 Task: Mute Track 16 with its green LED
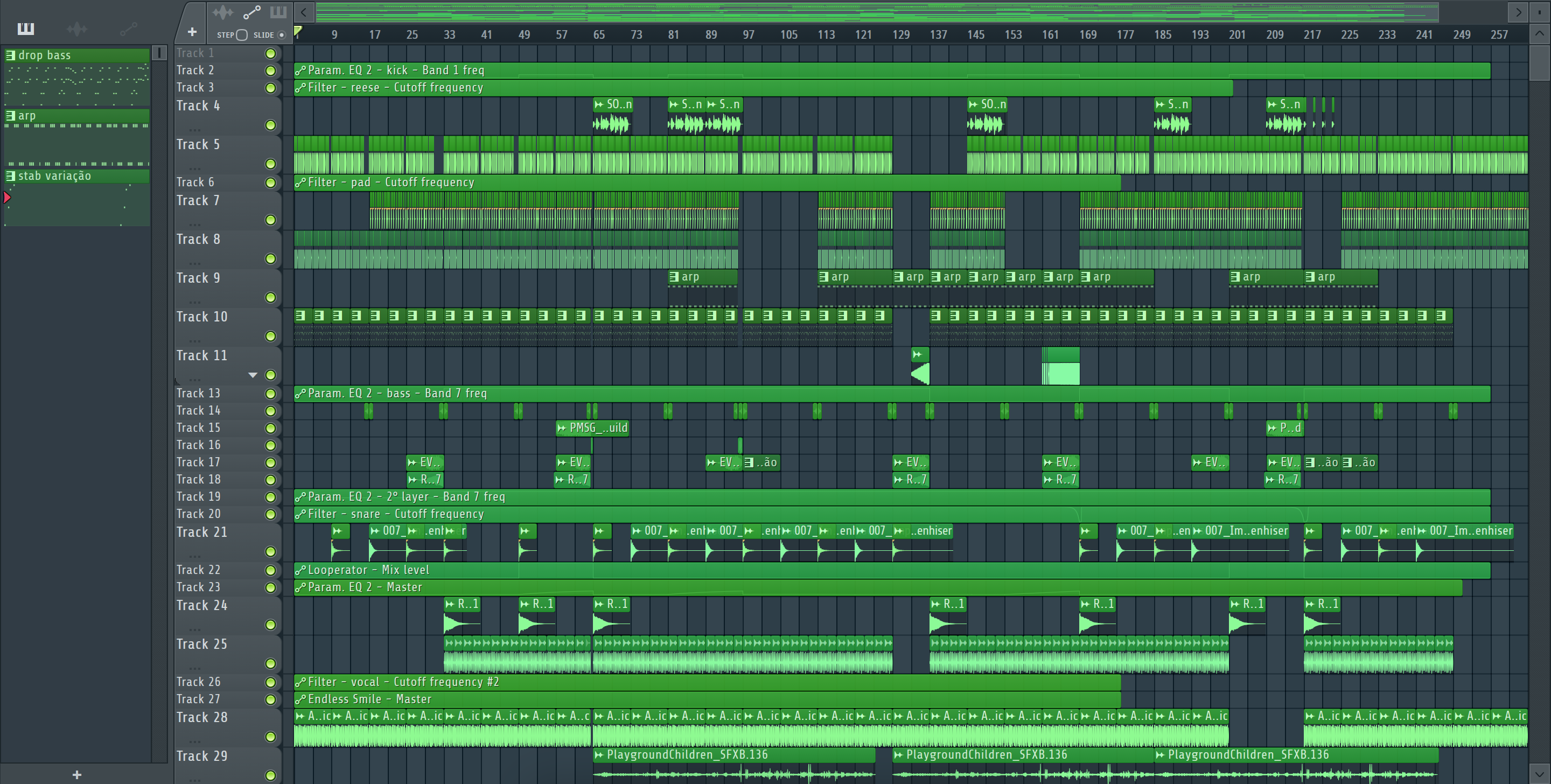(271, 446)
